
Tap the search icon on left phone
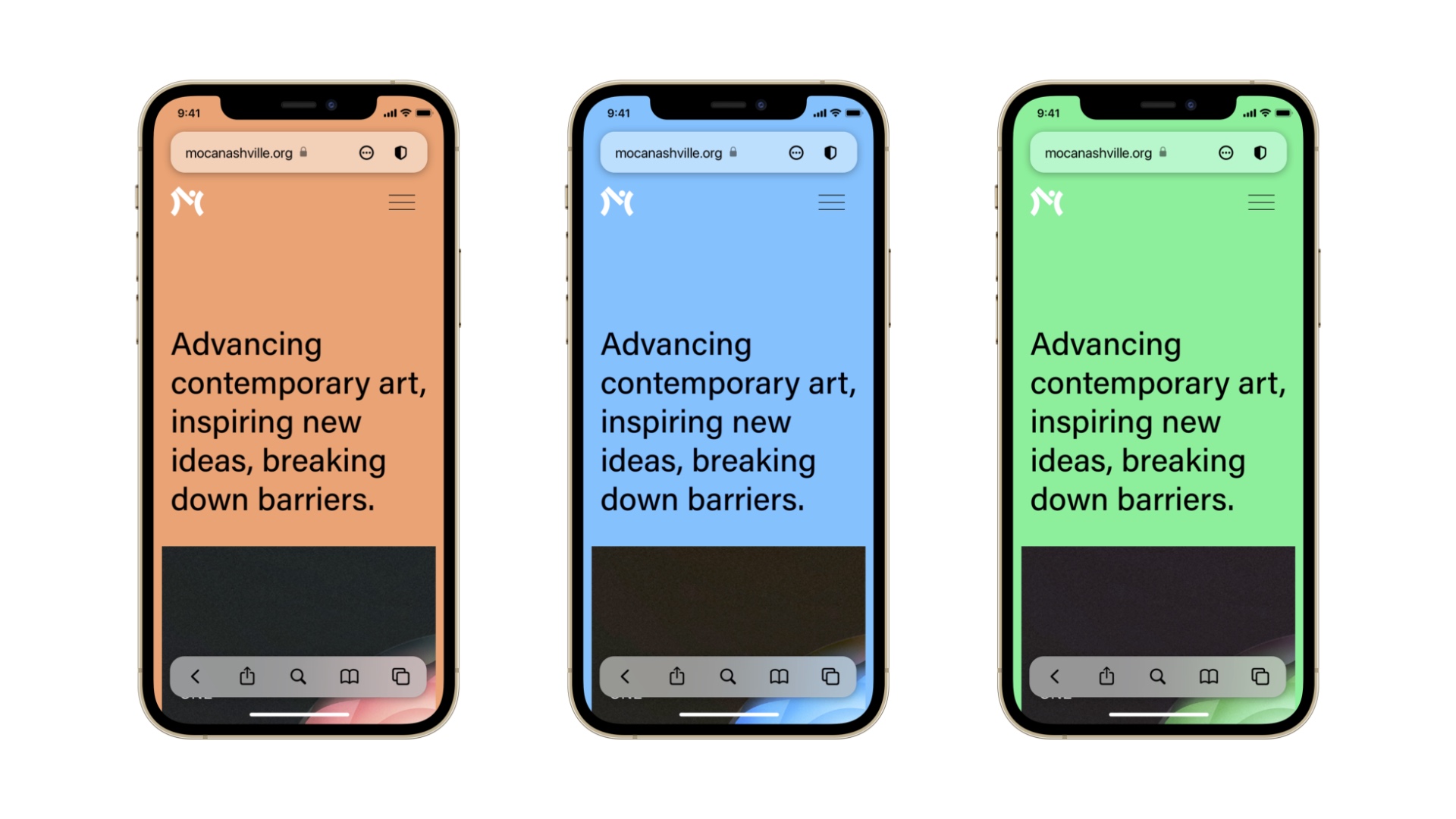tap(300, 676)
